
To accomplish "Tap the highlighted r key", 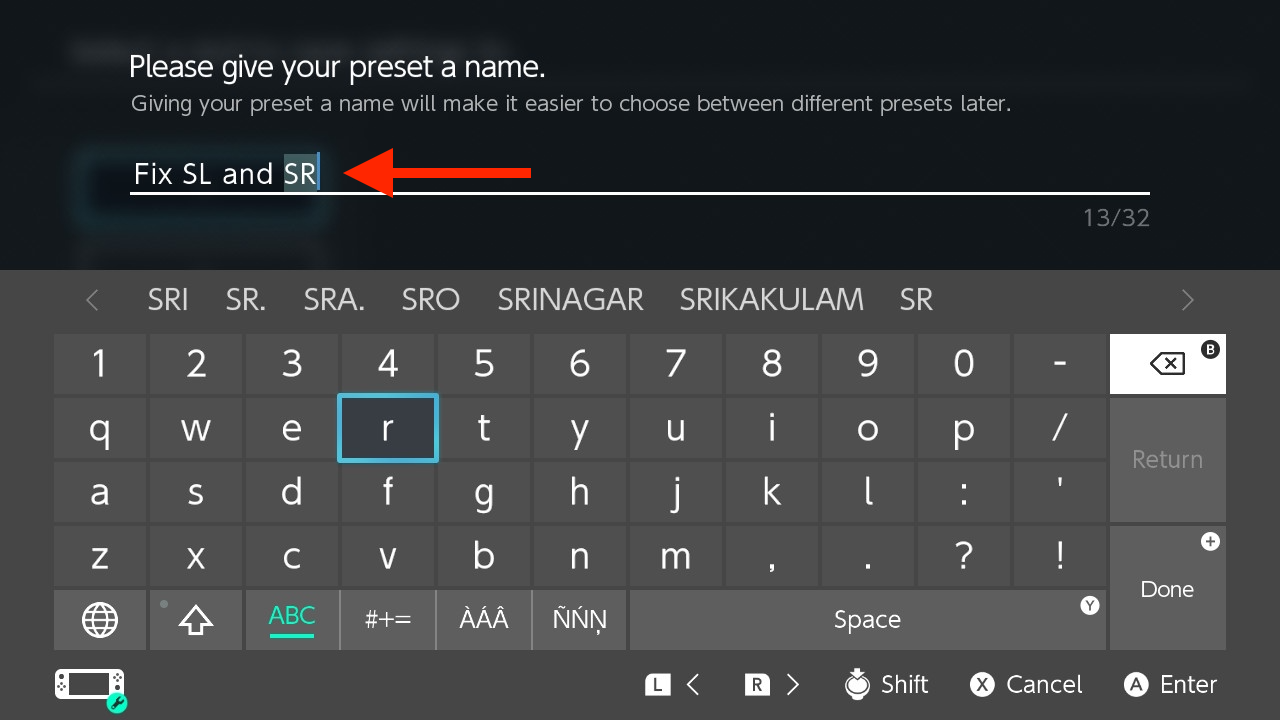I will click(x=388, y=428).
